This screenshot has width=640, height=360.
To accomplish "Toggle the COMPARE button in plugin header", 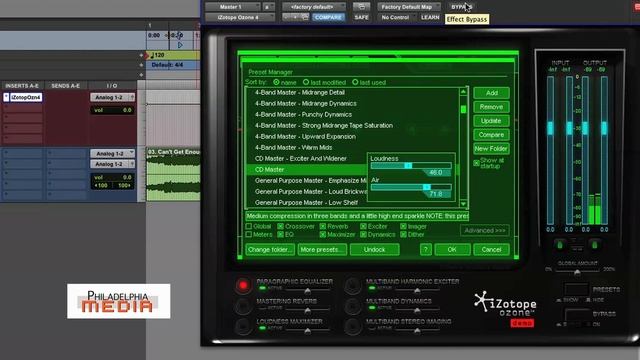I will click(328, 17).
